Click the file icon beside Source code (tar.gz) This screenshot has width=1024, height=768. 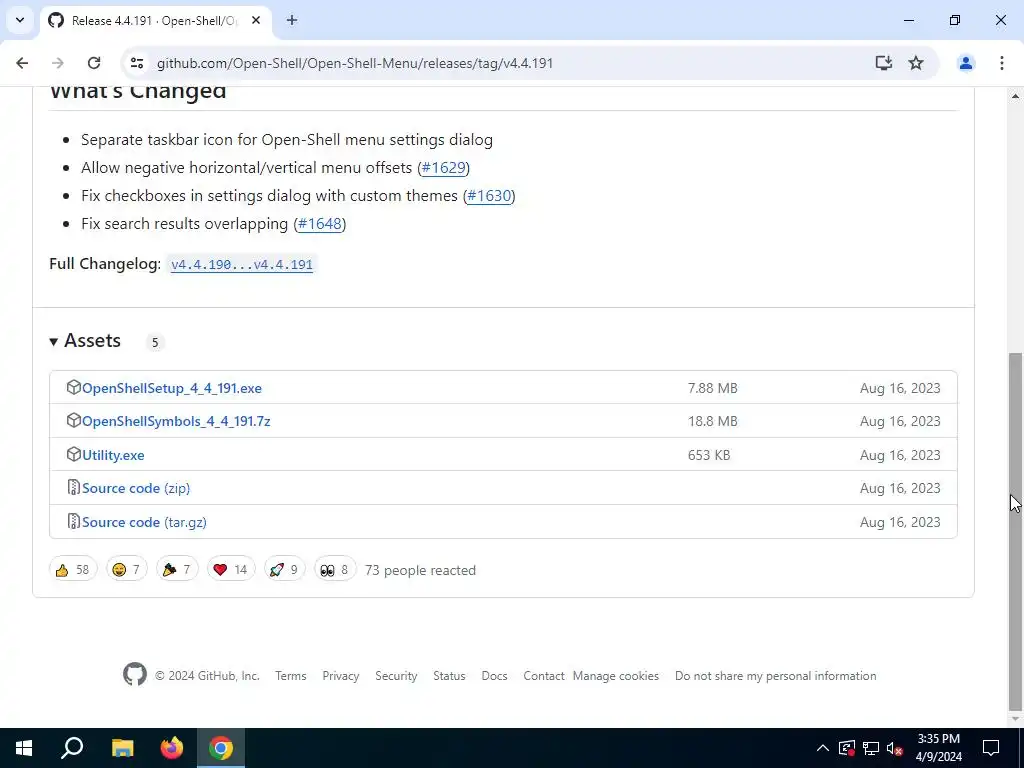(73, 522)
